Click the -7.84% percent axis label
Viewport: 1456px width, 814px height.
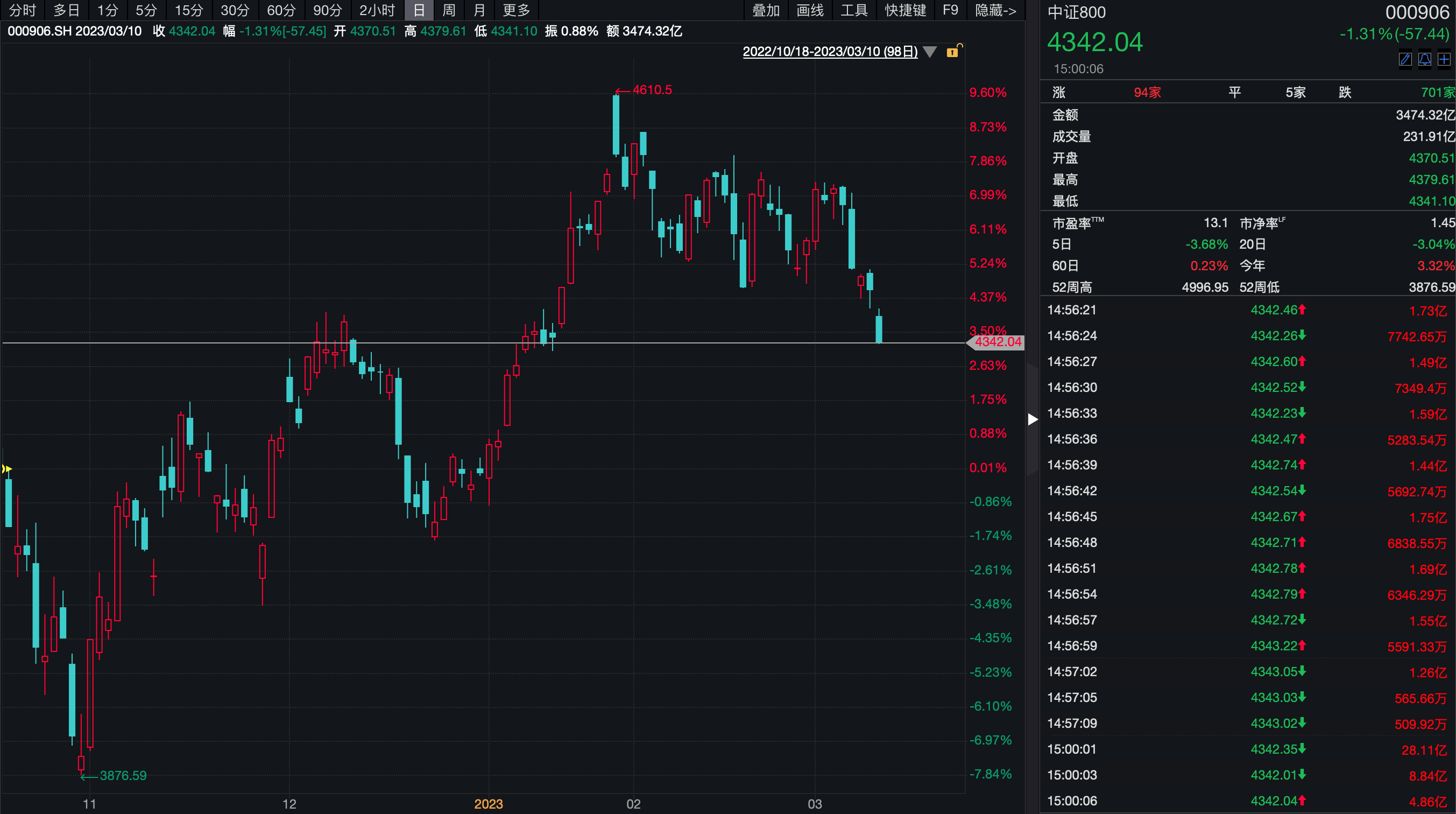[990, 774]
